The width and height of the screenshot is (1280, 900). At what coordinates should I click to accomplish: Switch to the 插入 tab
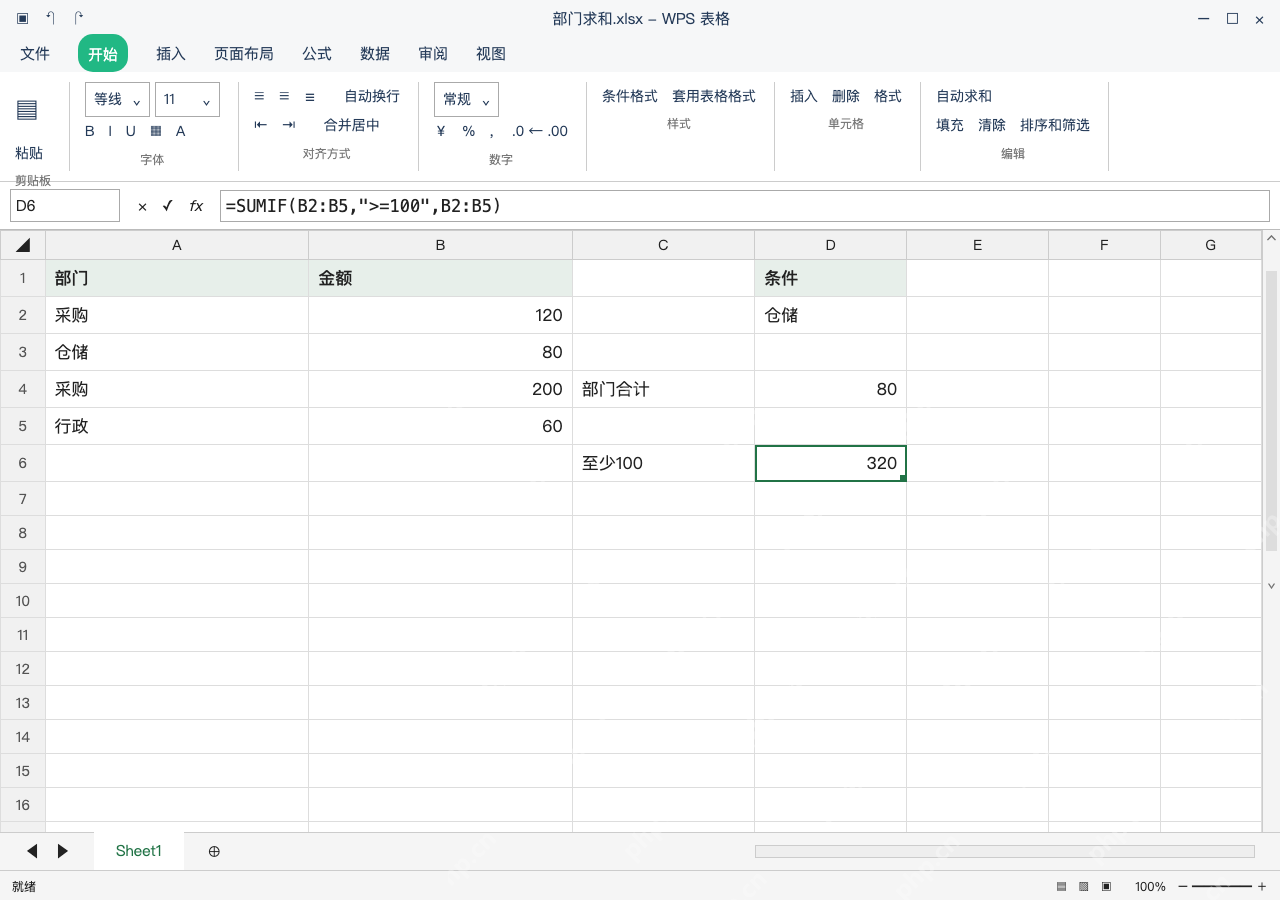[171, 53]
